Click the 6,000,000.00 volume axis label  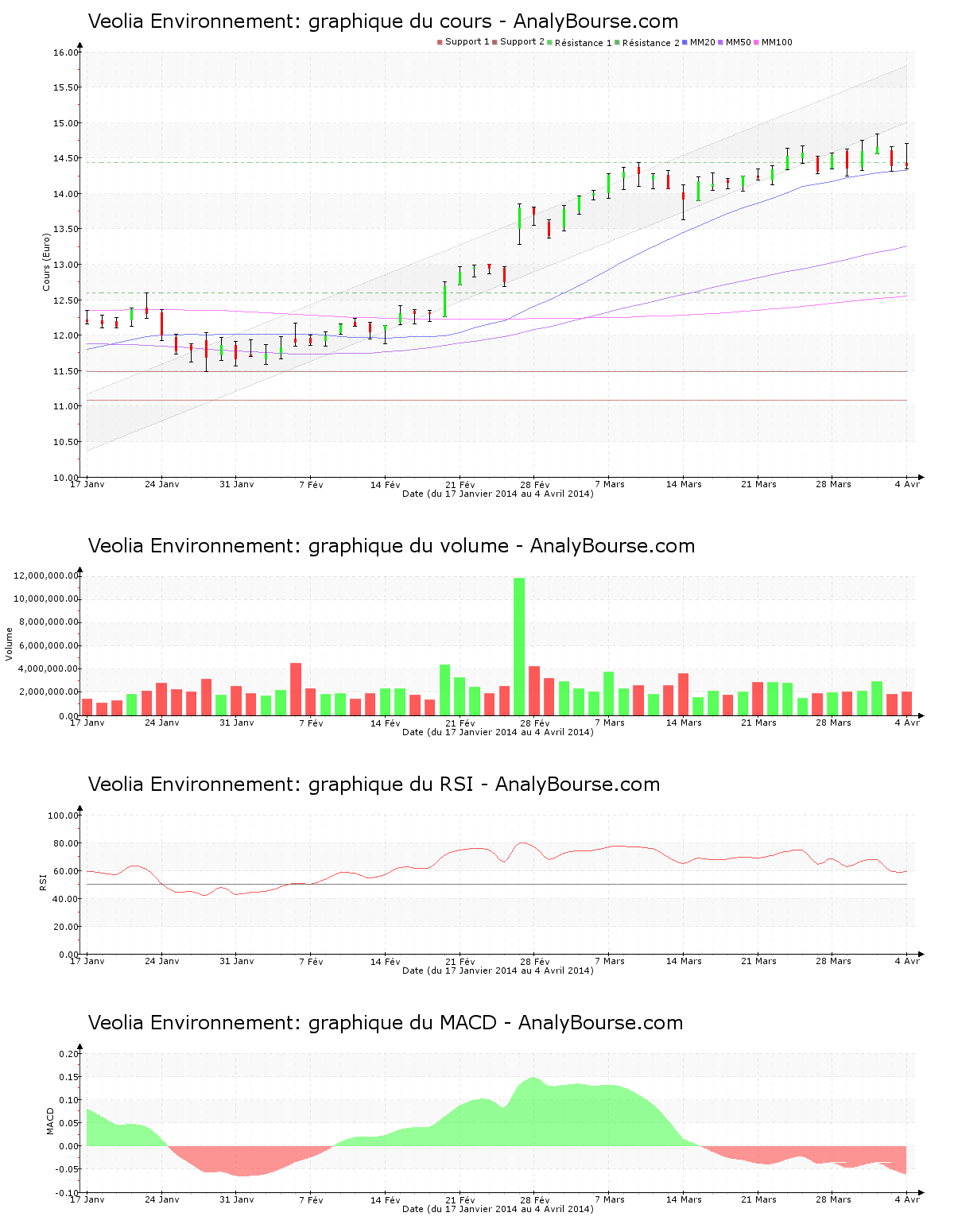pyautogui.click(x=49, y=646)
